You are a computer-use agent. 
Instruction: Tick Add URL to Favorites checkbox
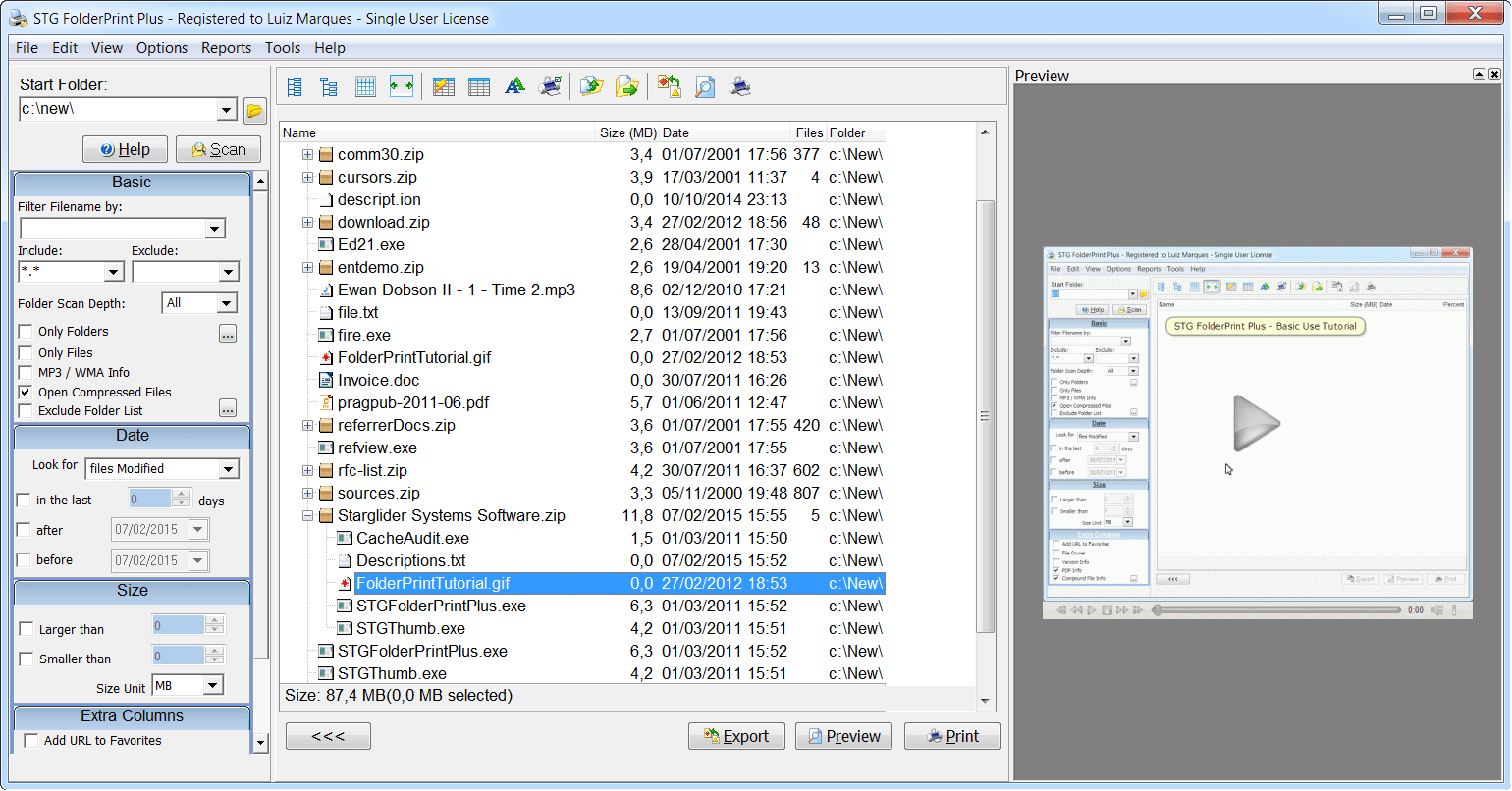[x=31, y=740]
